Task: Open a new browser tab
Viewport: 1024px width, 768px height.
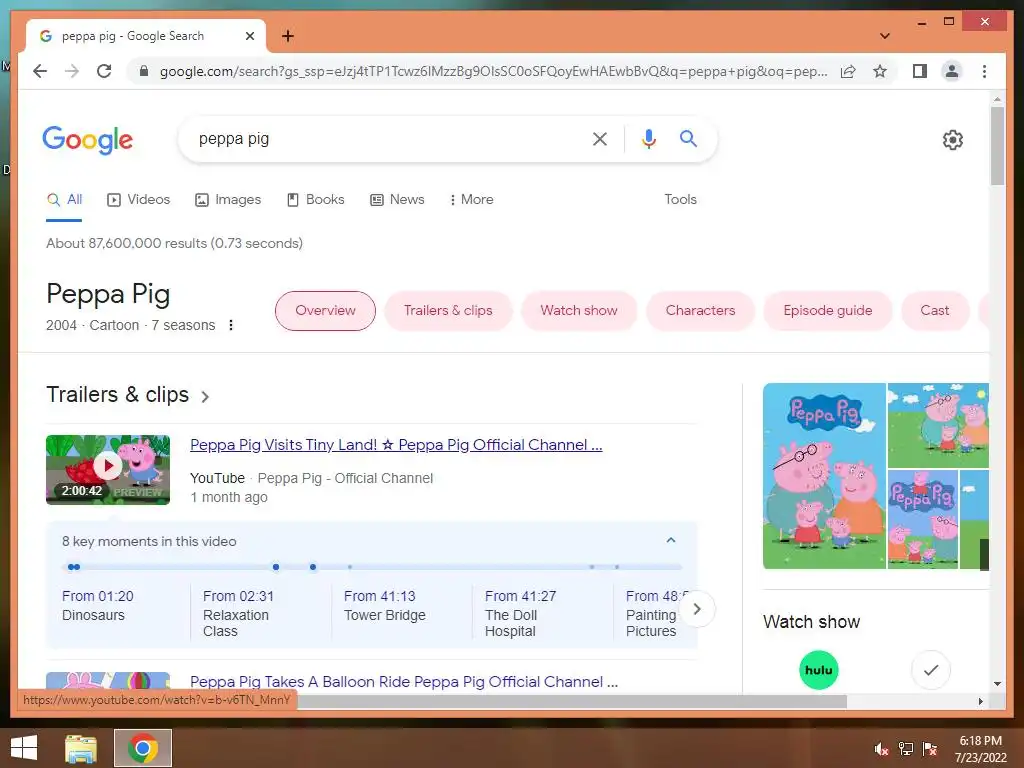Action: point(288,36)
